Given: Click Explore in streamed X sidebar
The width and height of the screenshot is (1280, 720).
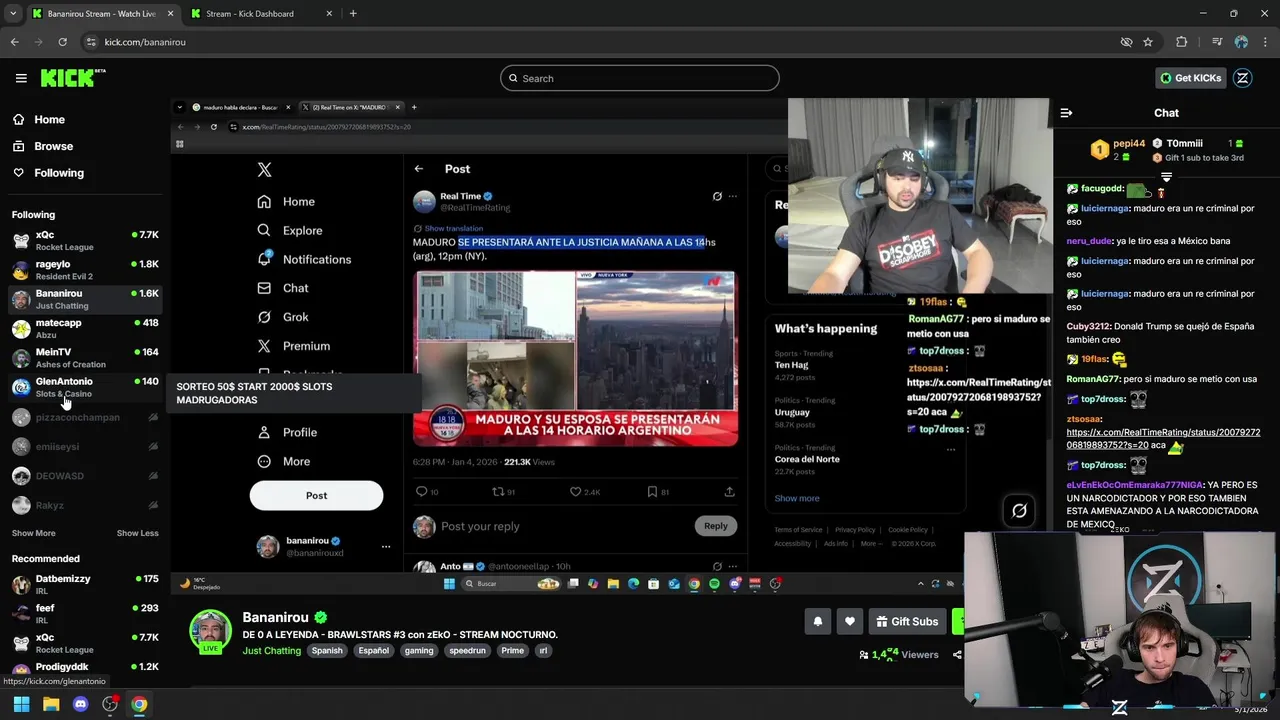Looking at the screenshot, I should 290,231.
